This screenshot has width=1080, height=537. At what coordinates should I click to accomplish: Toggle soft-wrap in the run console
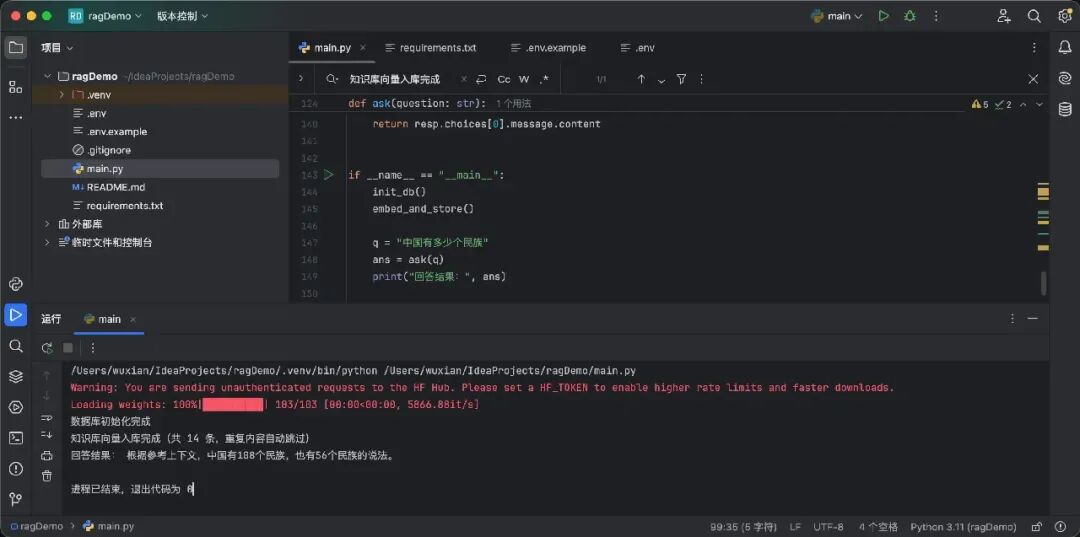click(47, 418)
